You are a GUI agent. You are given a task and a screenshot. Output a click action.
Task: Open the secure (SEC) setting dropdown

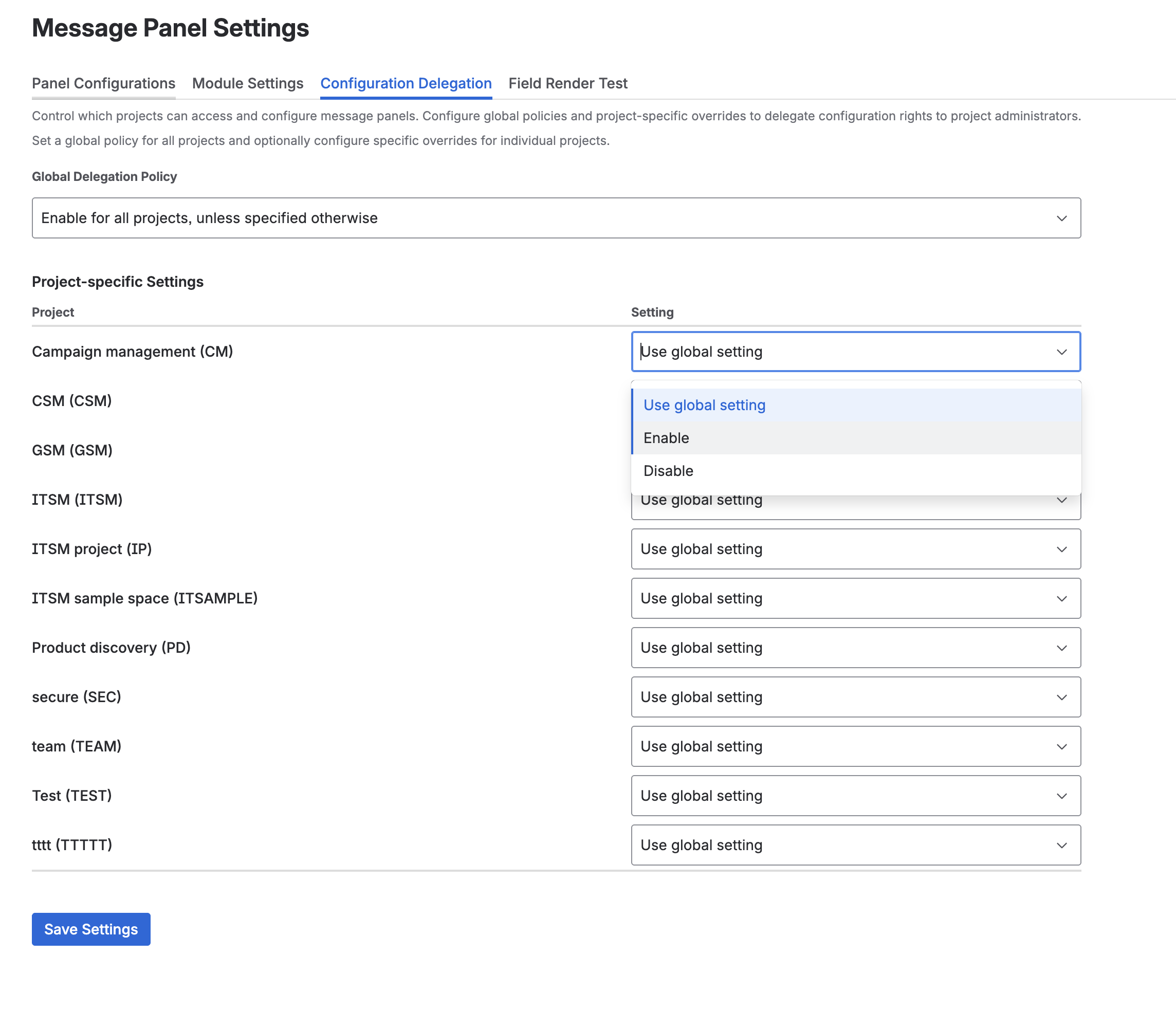[856, 696]
